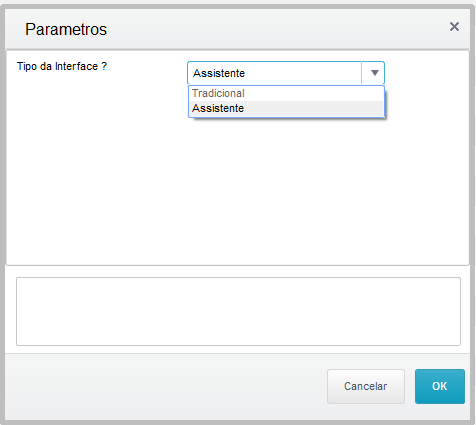Click the blue OK button

pos(440,386)
